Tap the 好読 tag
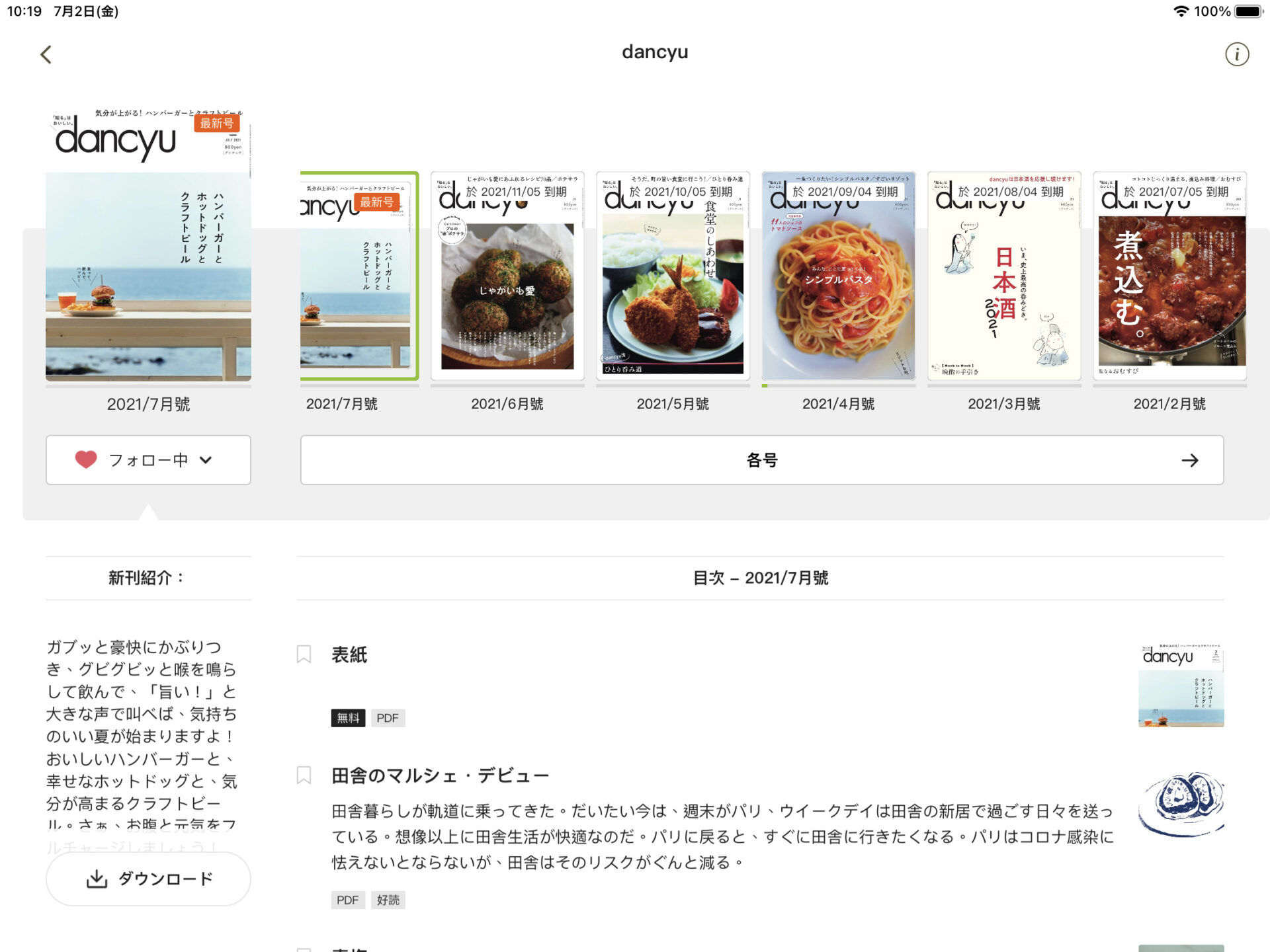Image resolution: width=1270 pixels, height=952 pixels. tap(388, 900)
